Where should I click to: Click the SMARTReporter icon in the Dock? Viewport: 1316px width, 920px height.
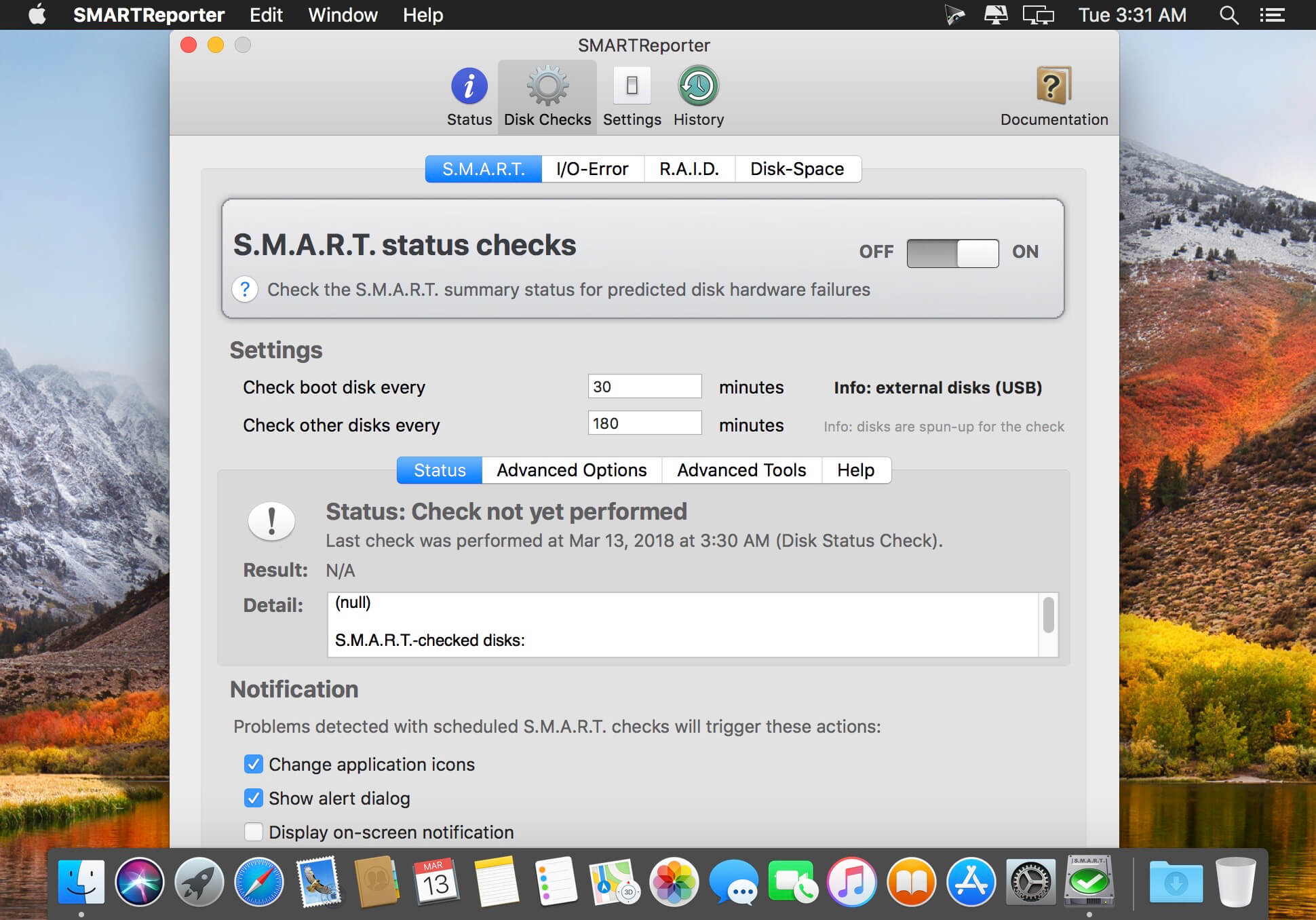point(1089,881)
